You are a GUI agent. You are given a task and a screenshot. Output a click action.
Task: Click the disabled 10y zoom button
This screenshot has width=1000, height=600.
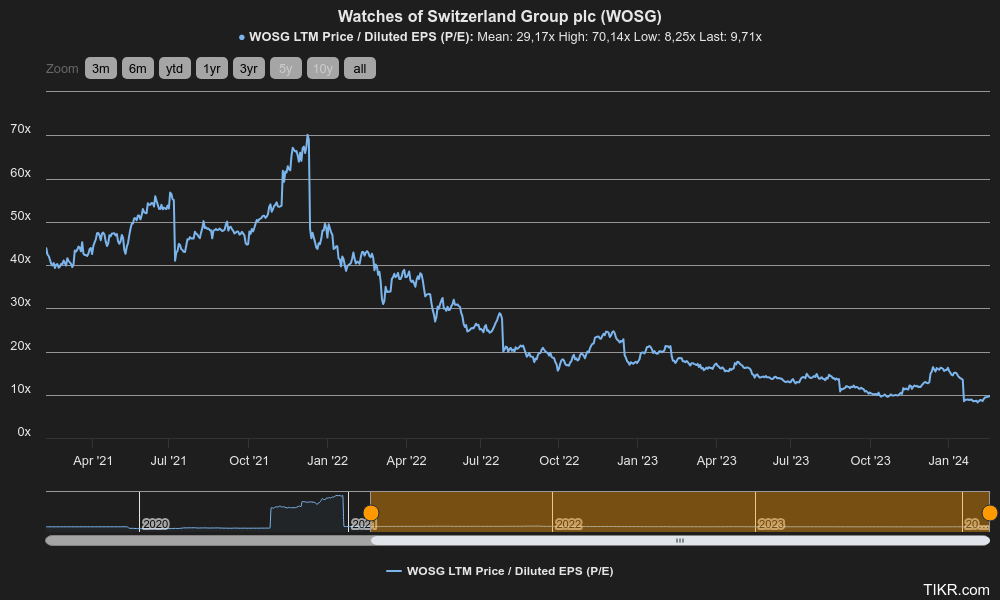(x=323, y=68)
